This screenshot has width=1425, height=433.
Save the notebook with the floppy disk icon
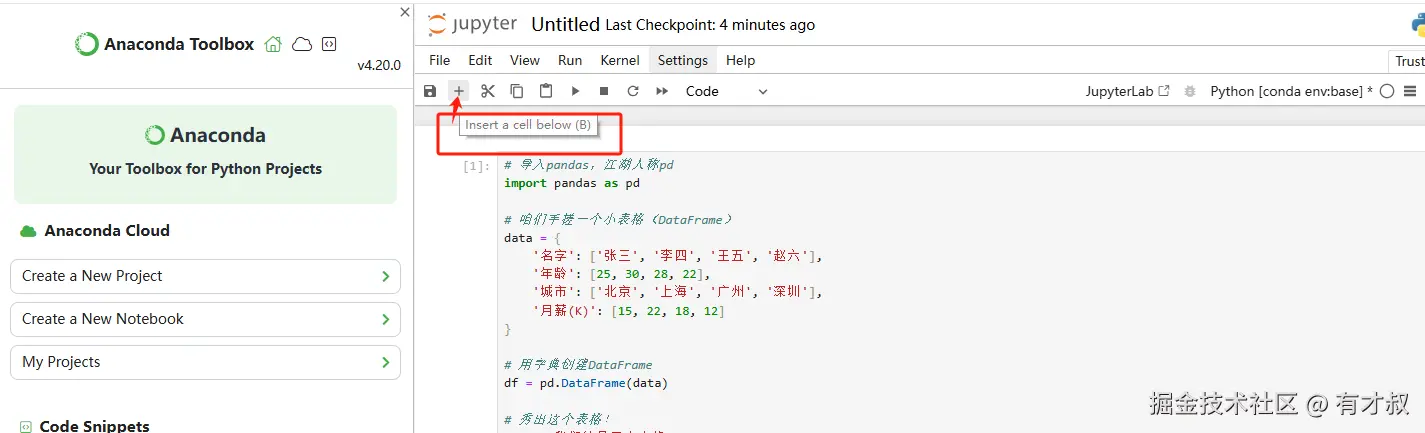coord(430,91)
